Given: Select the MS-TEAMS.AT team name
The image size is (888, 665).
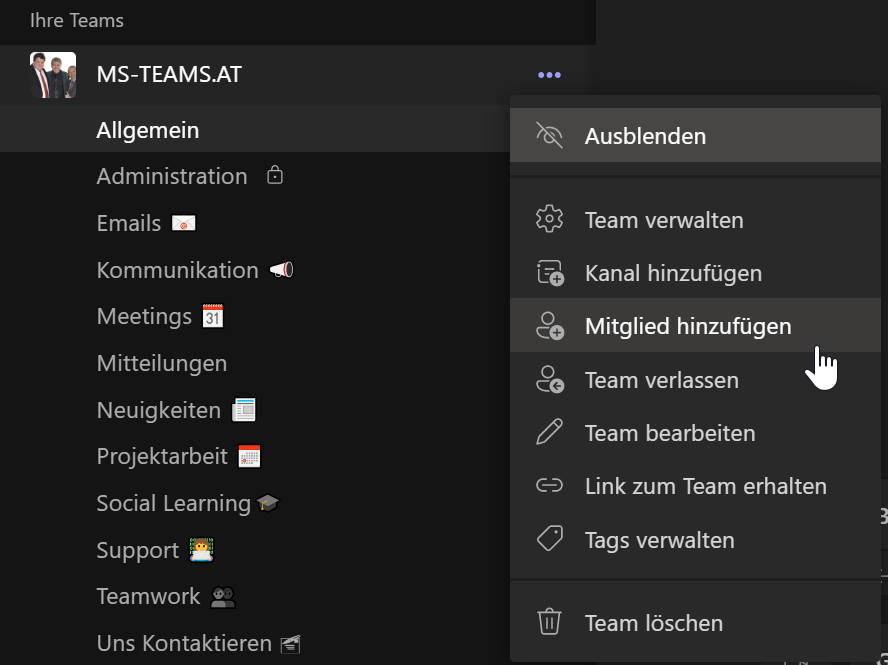Looking at the screenshot, I should [x=169, y=75].
